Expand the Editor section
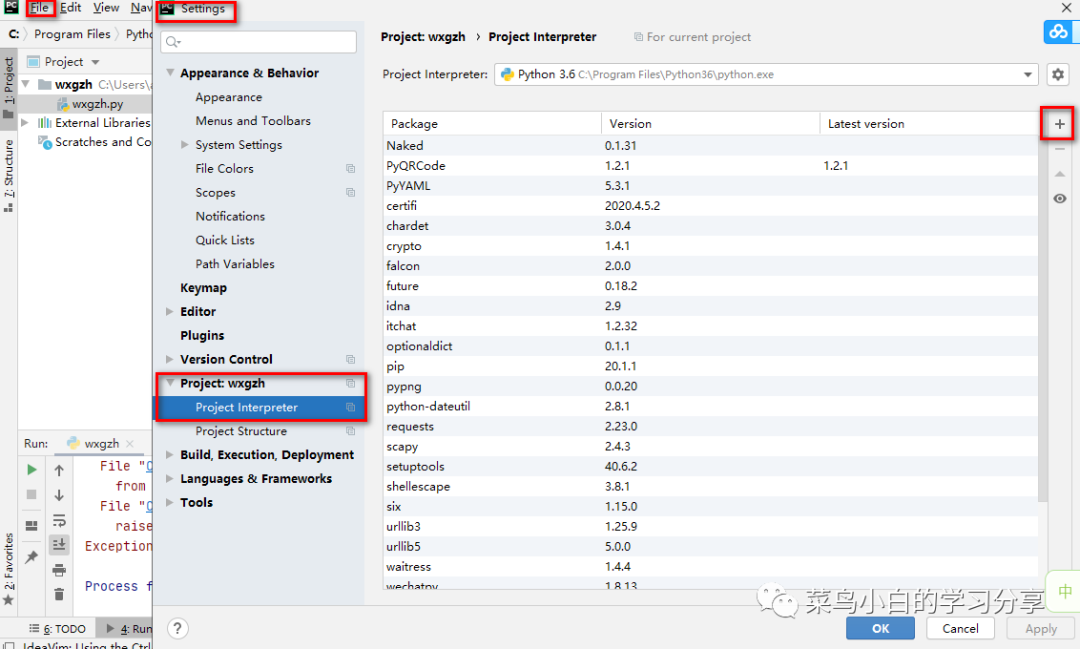The width and height of the screenshot is (1080, 649). 169,311
